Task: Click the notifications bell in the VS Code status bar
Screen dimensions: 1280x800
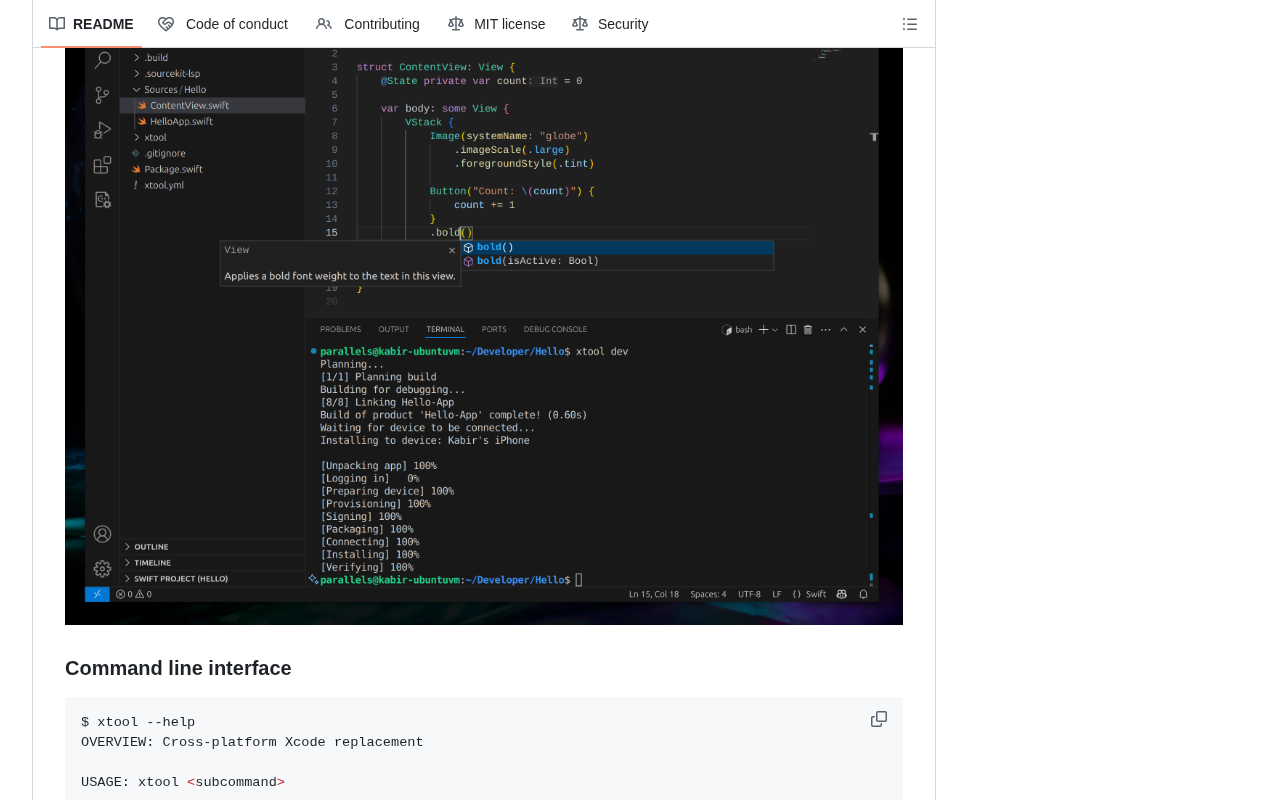Action: coord(863,594)
